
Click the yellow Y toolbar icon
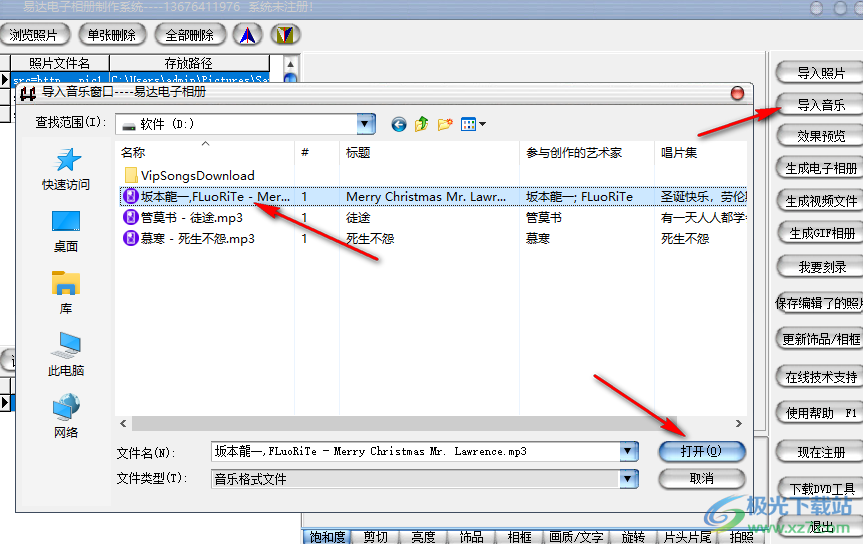(285, 35)
